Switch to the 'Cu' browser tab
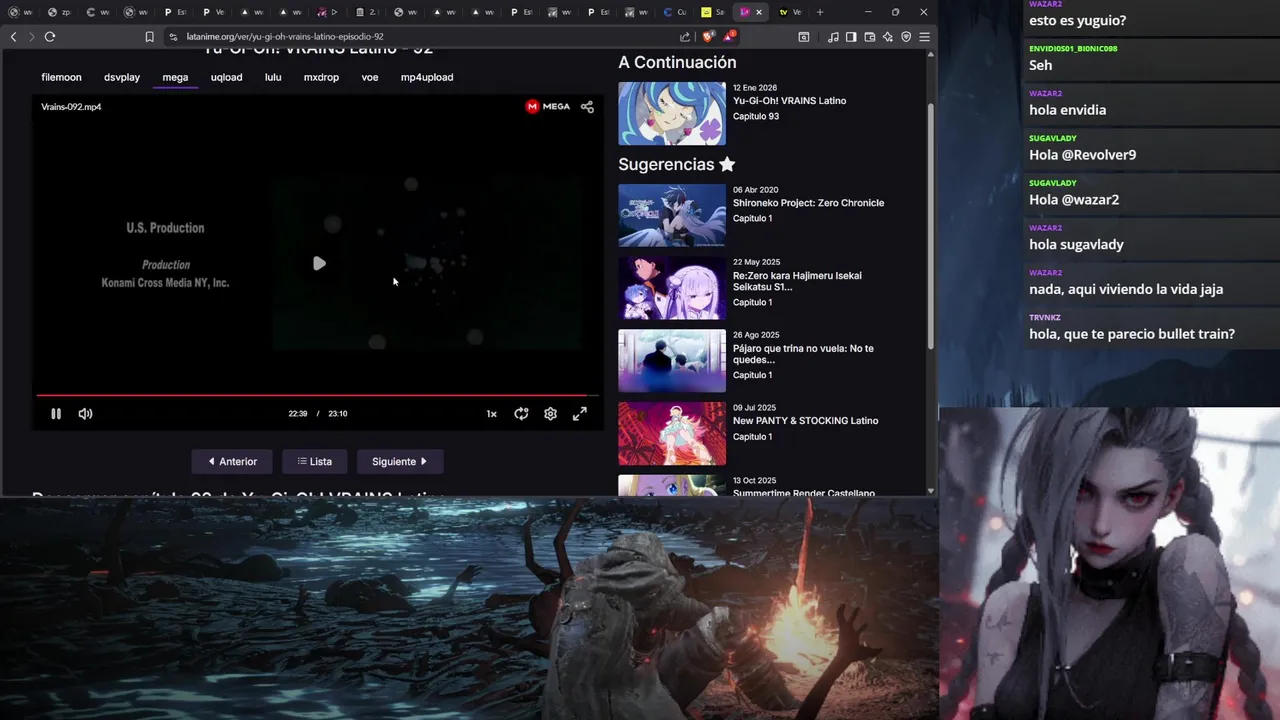This screenshot has height=720, width=1280. coord(676,12)
